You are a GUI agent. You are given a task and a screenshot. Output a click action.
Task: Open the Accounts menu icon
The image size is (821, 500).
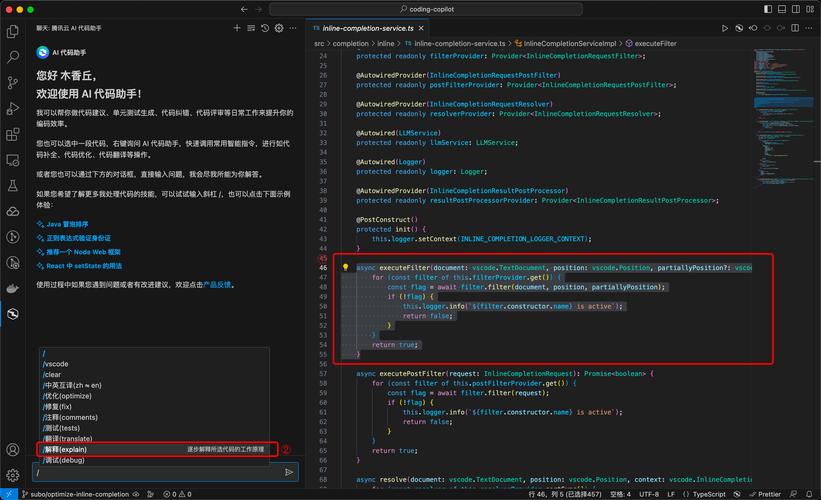pyautogui.click(x=13, y=450)
